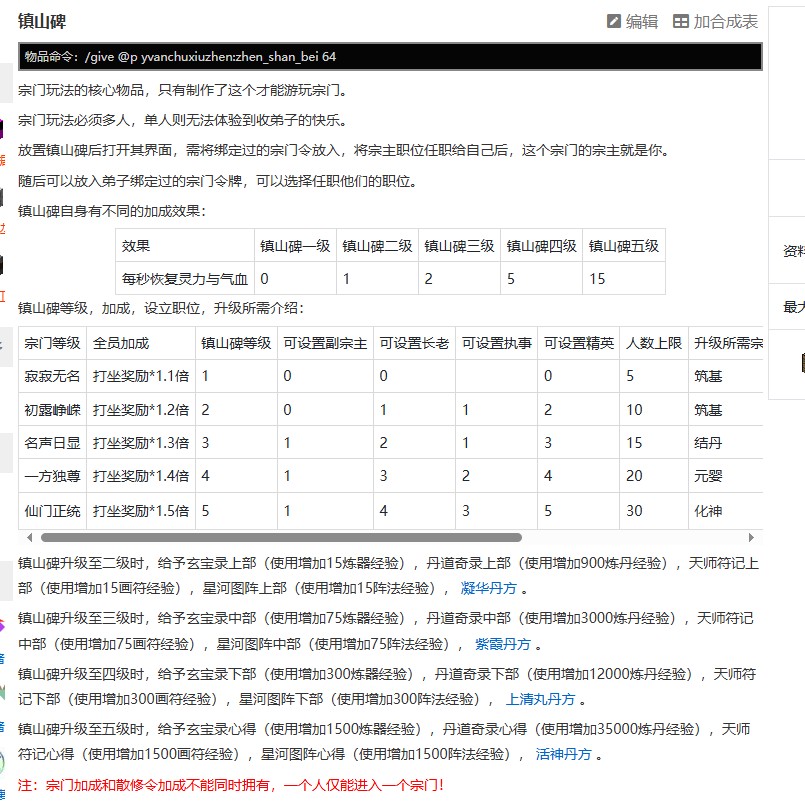
Task: Click the 初露峥嵘 row cell
Action: click(52, 410)
